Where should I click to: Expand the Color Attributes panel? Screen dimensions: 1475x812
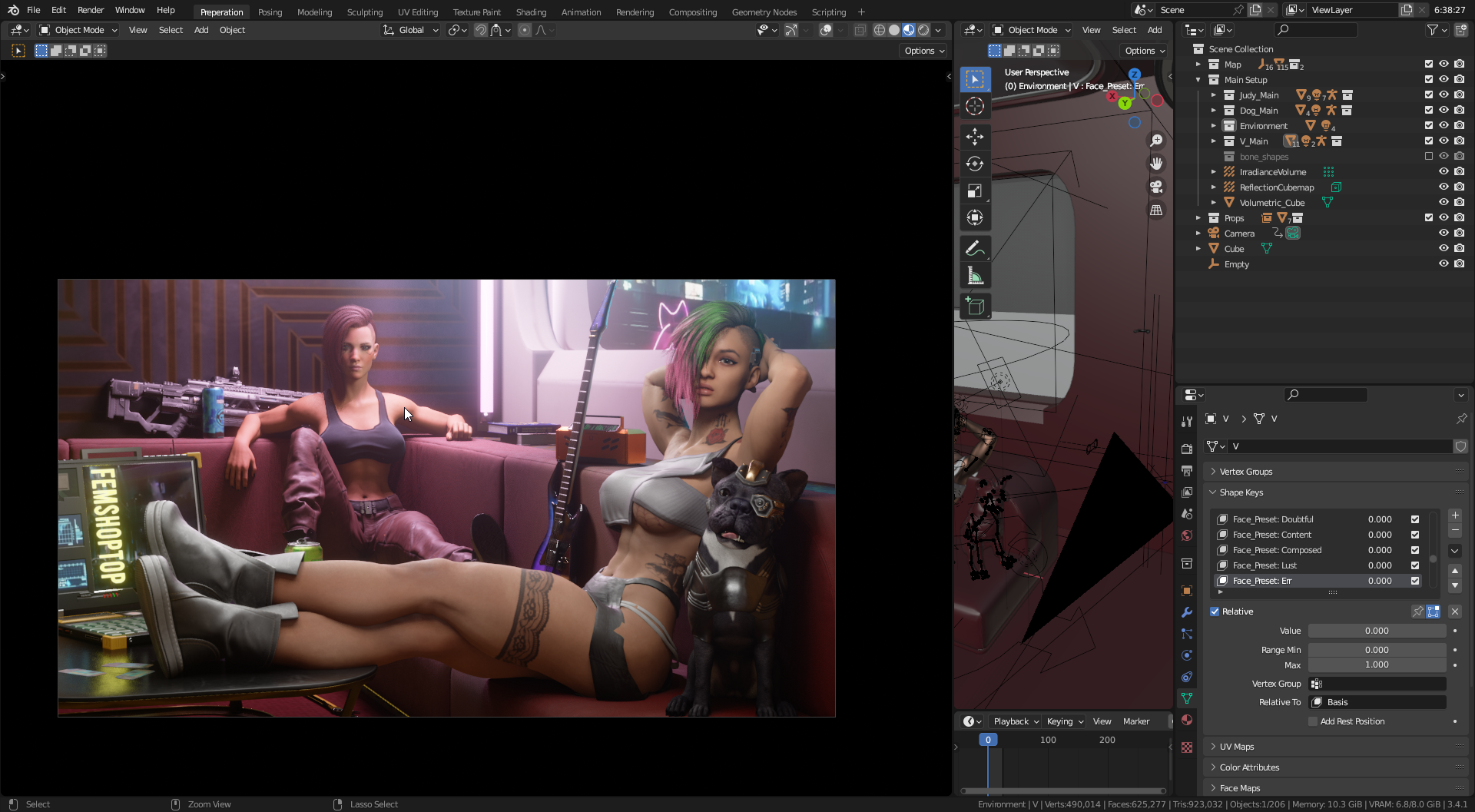coord(1249,767)
